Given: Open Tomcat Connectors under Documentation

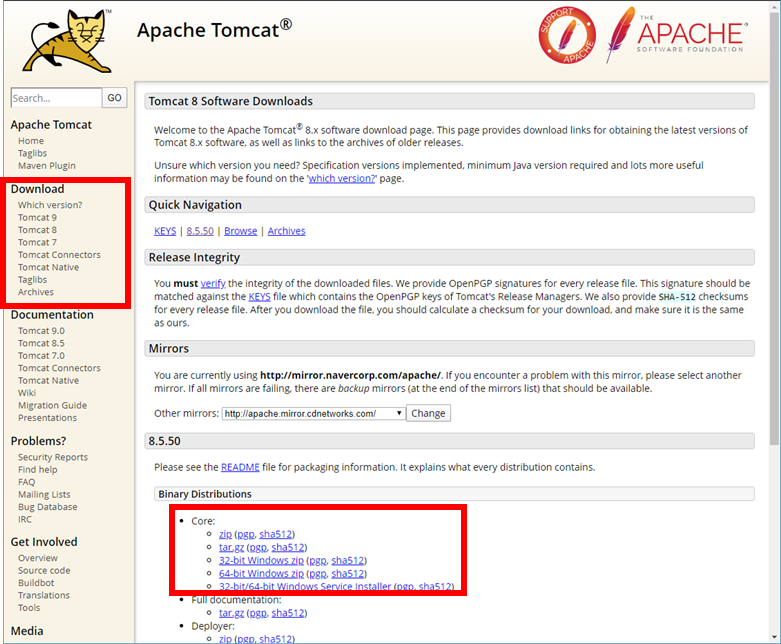Looking at the screenshot, I should click(x=59, y=368).
